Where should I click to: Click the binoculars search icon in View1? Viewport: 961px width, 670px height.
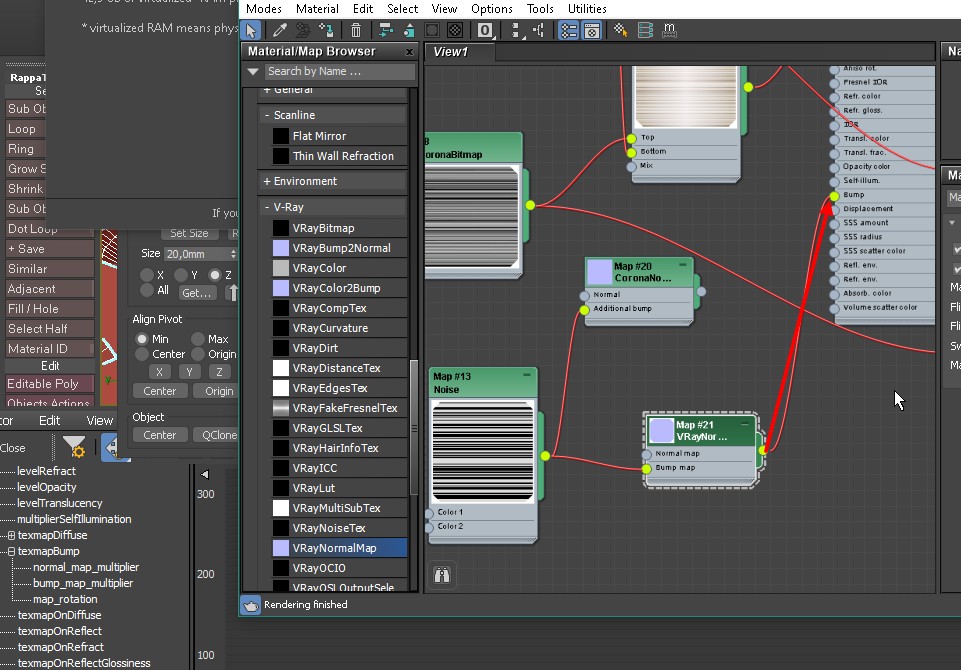click(x=442, y=574)
